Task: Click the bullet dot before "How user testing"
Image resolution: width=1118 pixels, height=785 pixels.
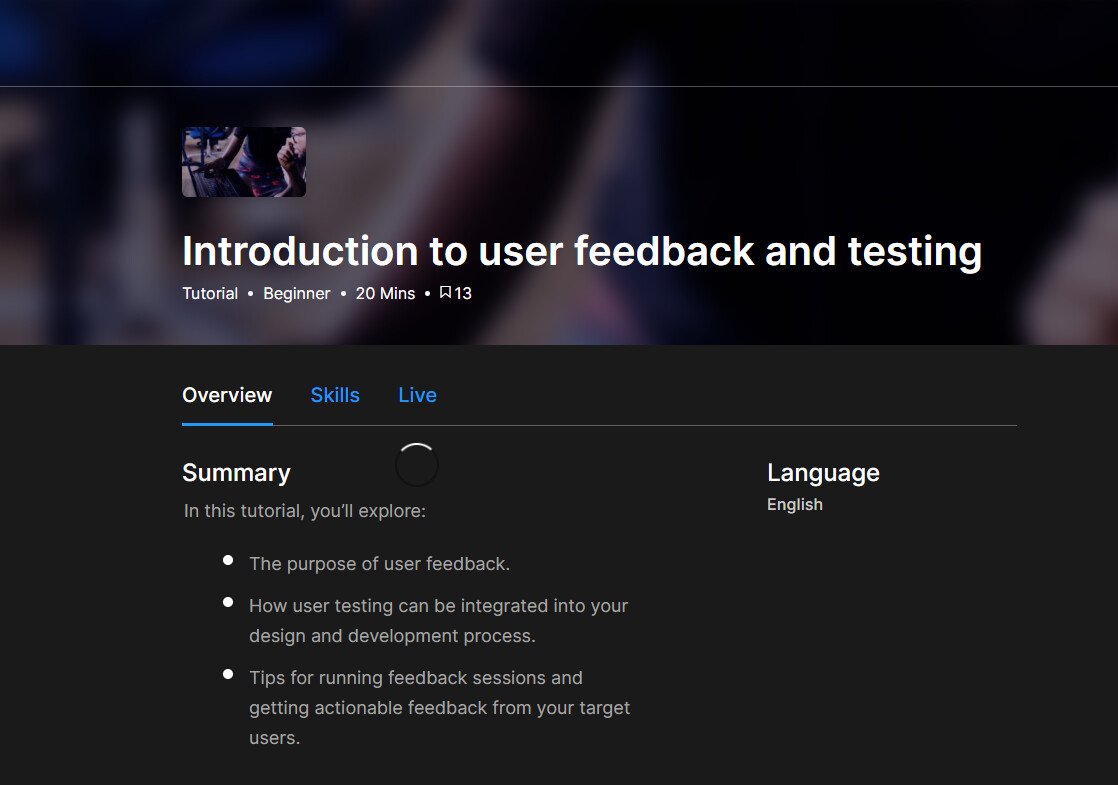Action: click(x=228, y=603)
